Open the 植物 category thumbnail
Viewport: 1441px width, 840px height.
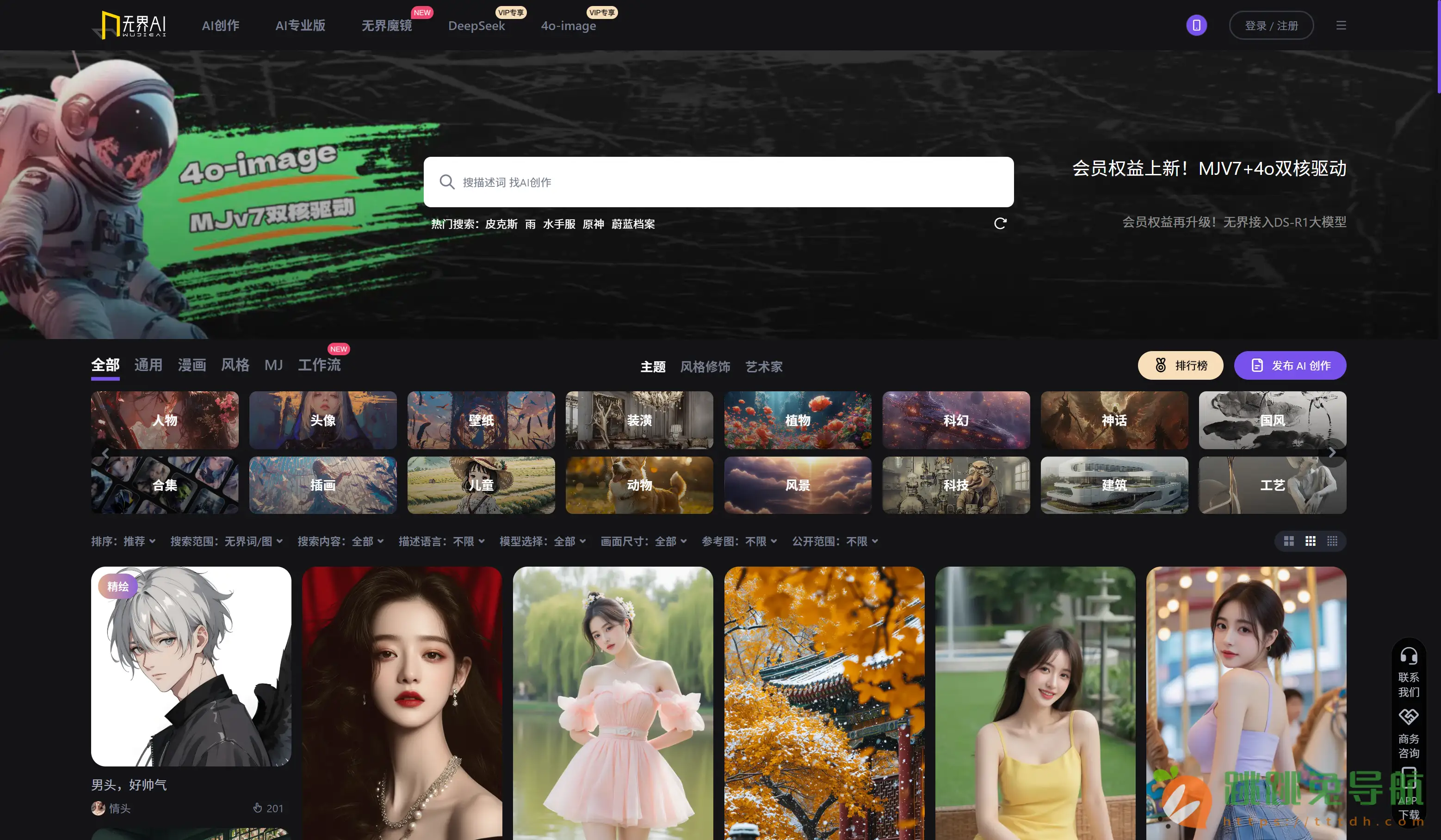click(798, 420)
